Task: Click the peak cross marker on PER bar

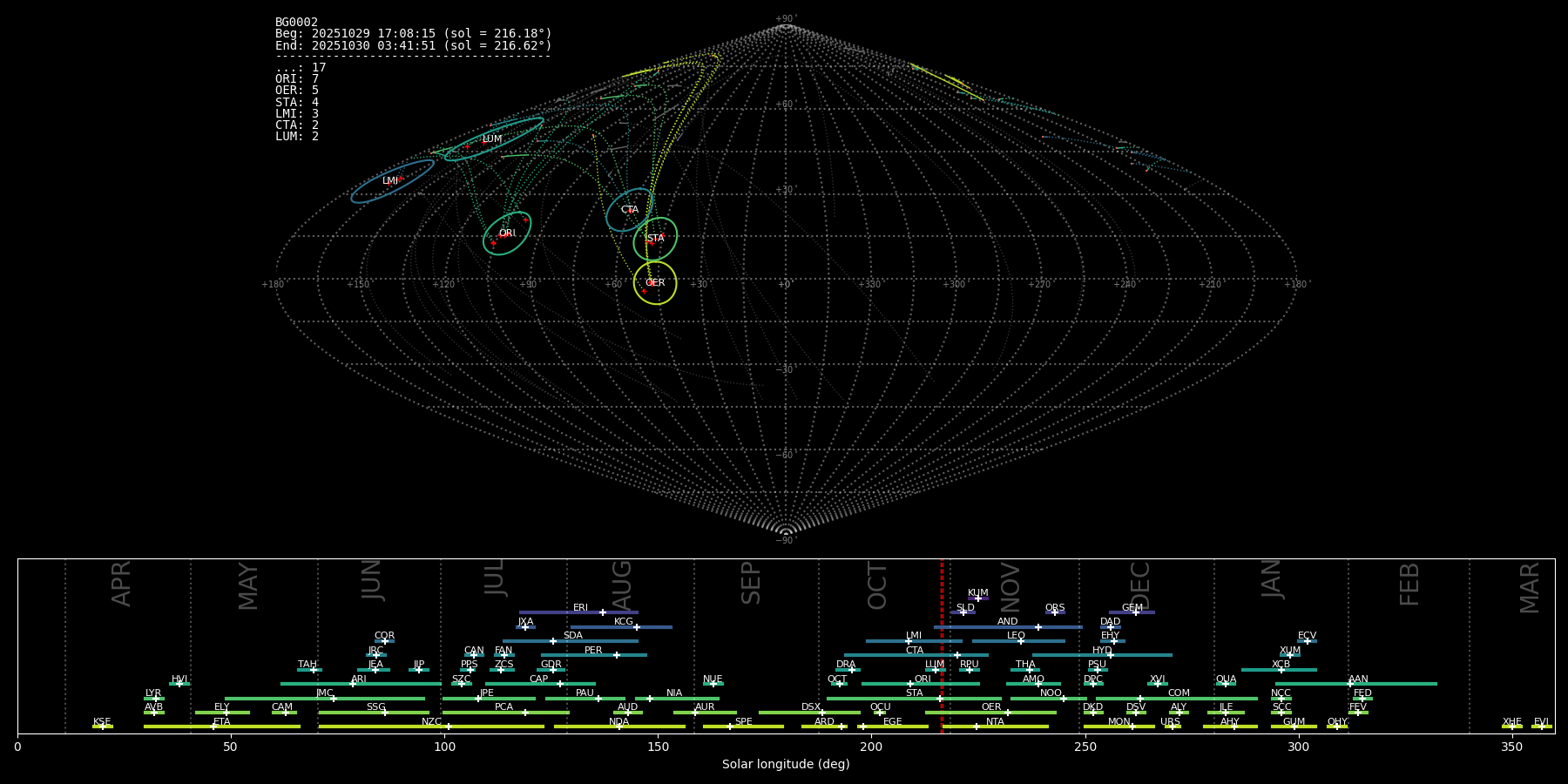Action: tap(617, 655)
